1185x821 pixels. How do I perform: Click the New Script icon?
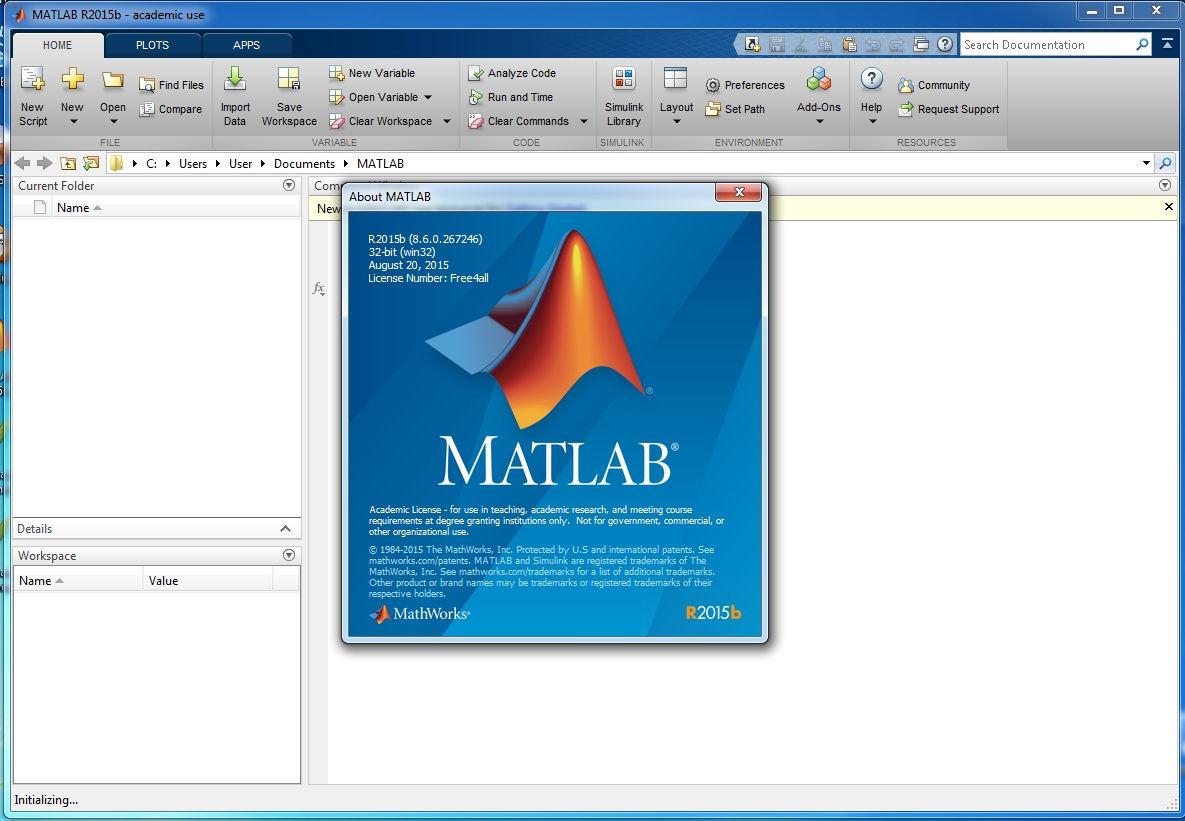pos(32,79)
